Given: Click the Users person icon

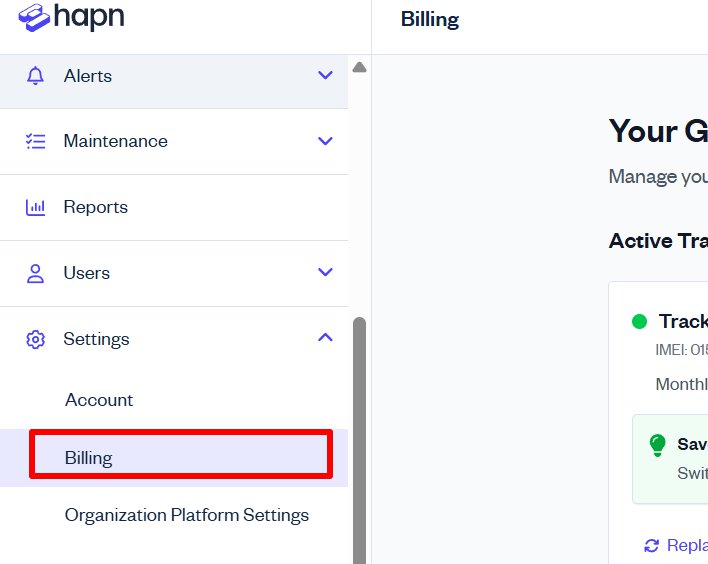Looking at the screenshot, I should click(x=36, y=273).
